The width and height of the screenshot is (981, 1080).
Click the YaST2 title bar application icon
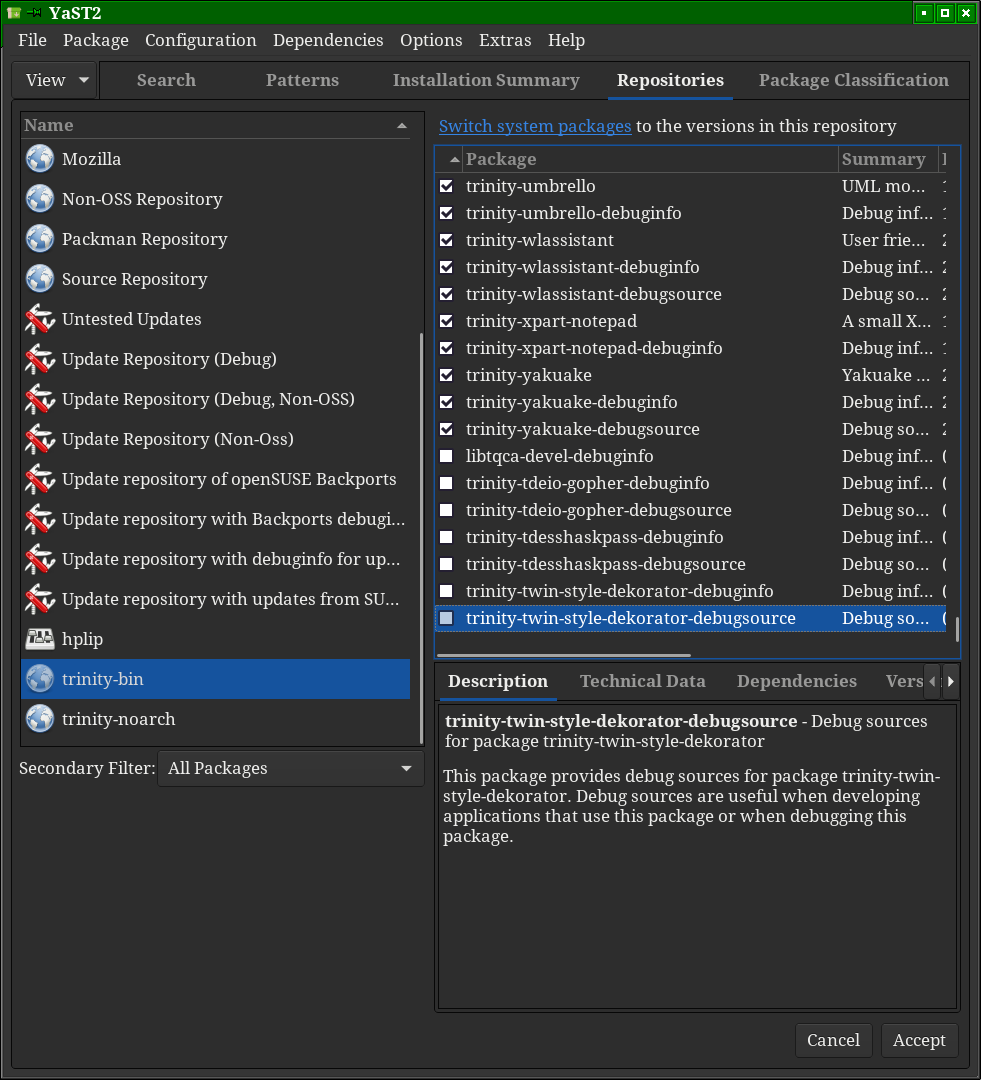tap(14, 12)
